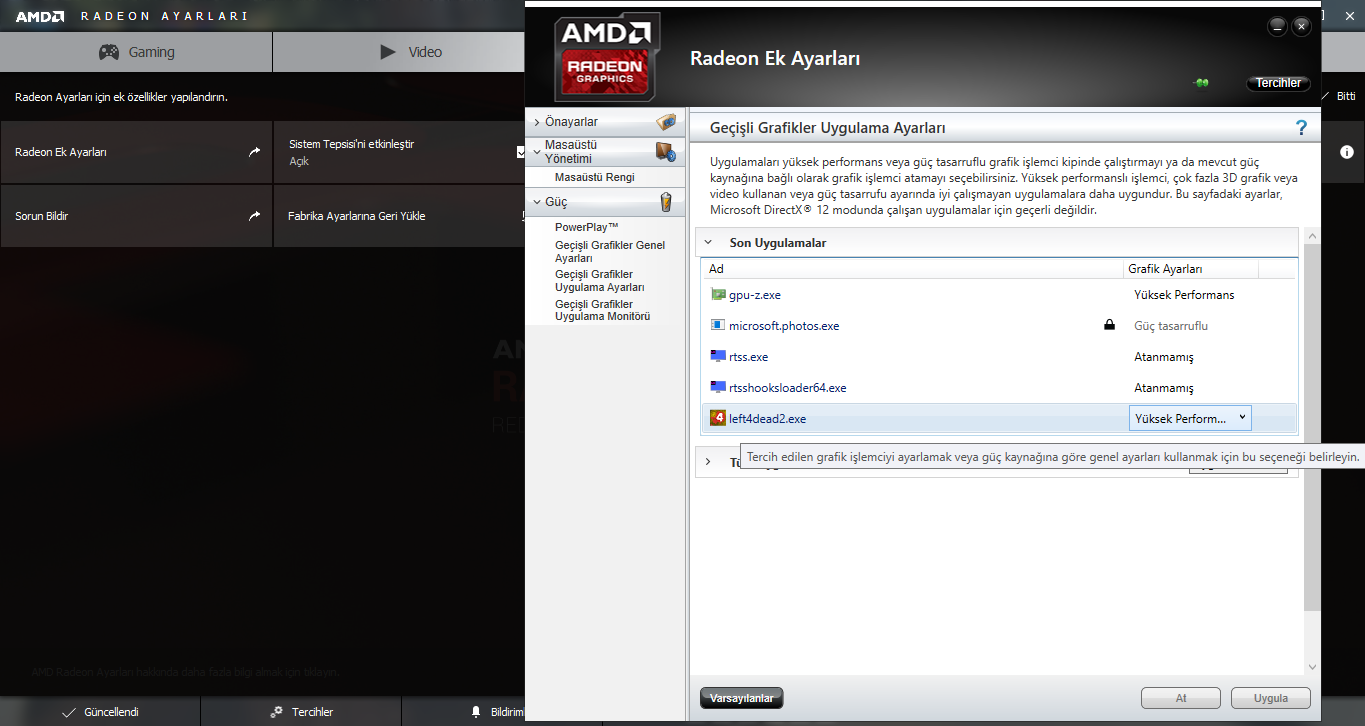
Task: Click Güncellendi in the bottom bar
Action: coord(100,712)
